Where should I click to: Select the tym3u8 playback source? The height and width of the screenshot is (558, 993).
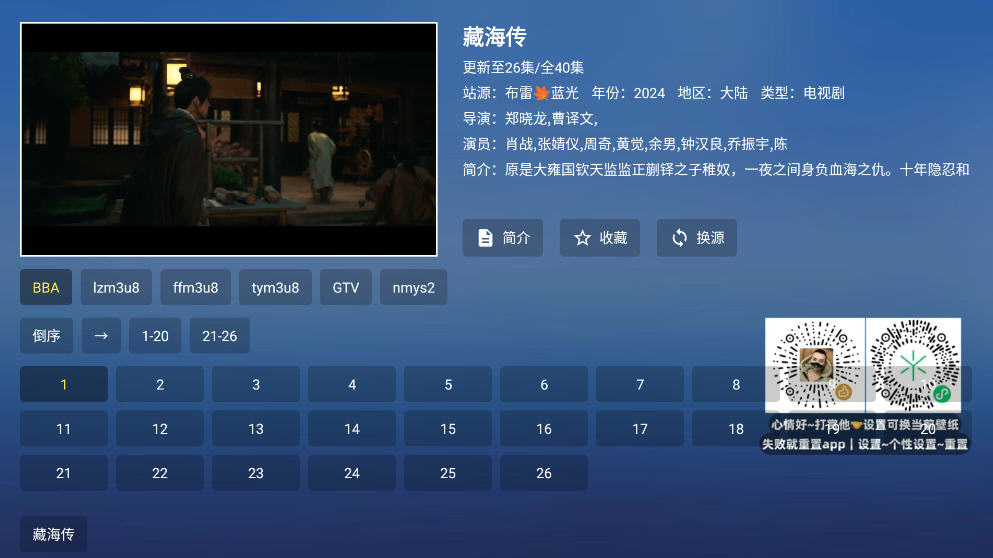pyautogui.click(x=275, y=288)
